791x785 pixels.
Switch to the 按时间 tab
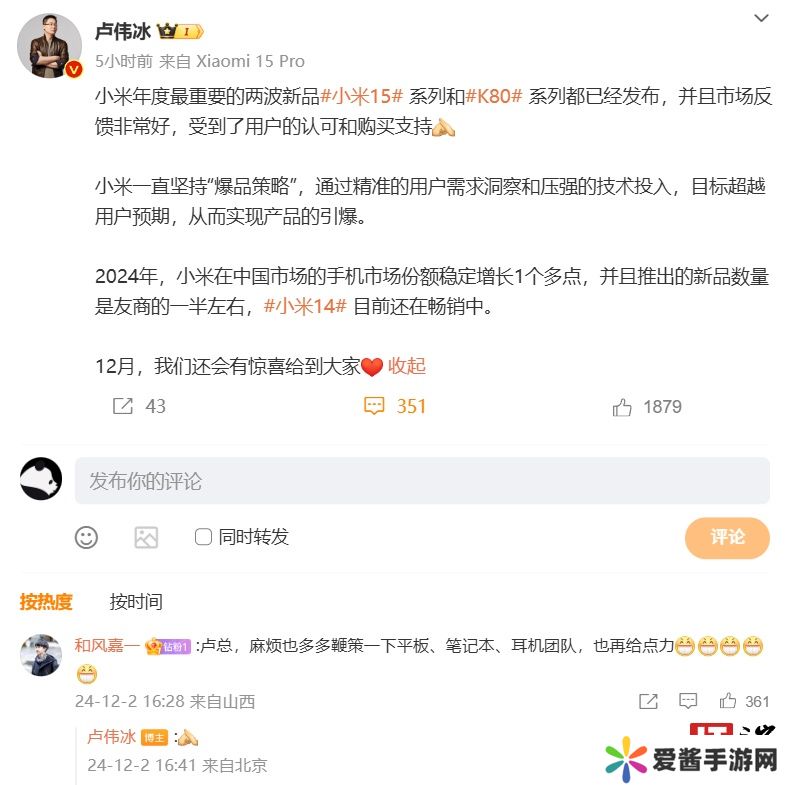click(136, 602)
